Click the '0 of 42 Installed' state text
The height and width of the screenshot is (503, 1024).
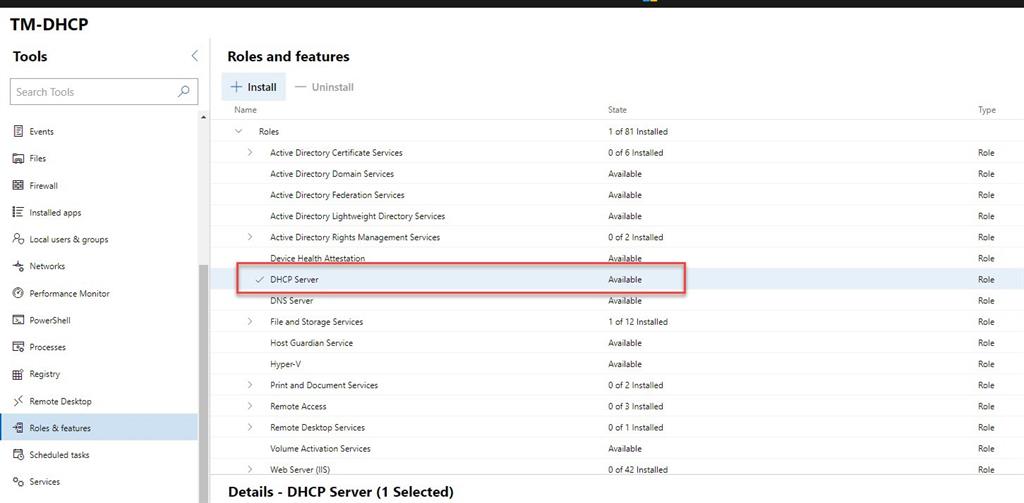click(638, 469)
